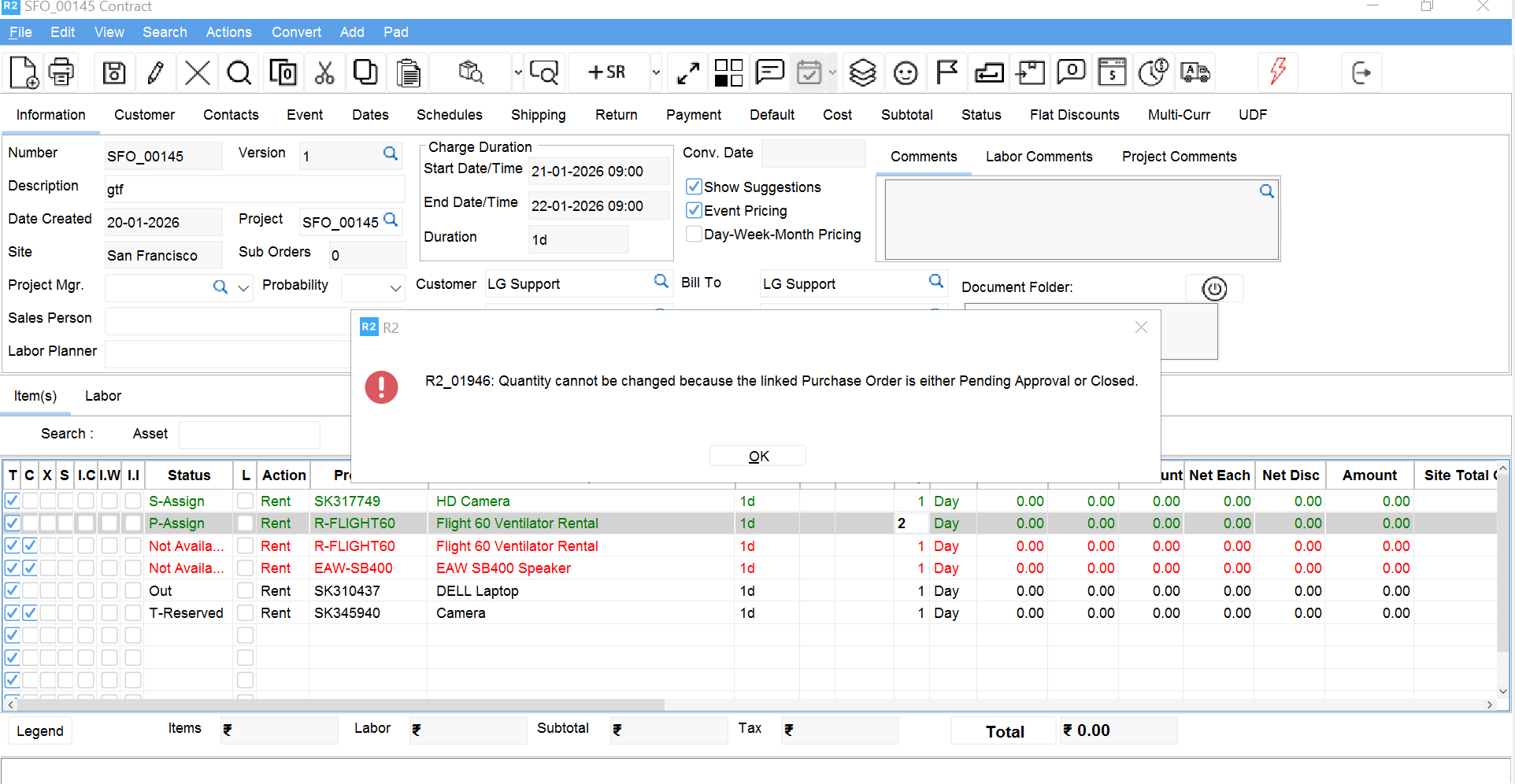1515x784 pixels.
Task: Open the Actions menu
Action: [228, 32]
